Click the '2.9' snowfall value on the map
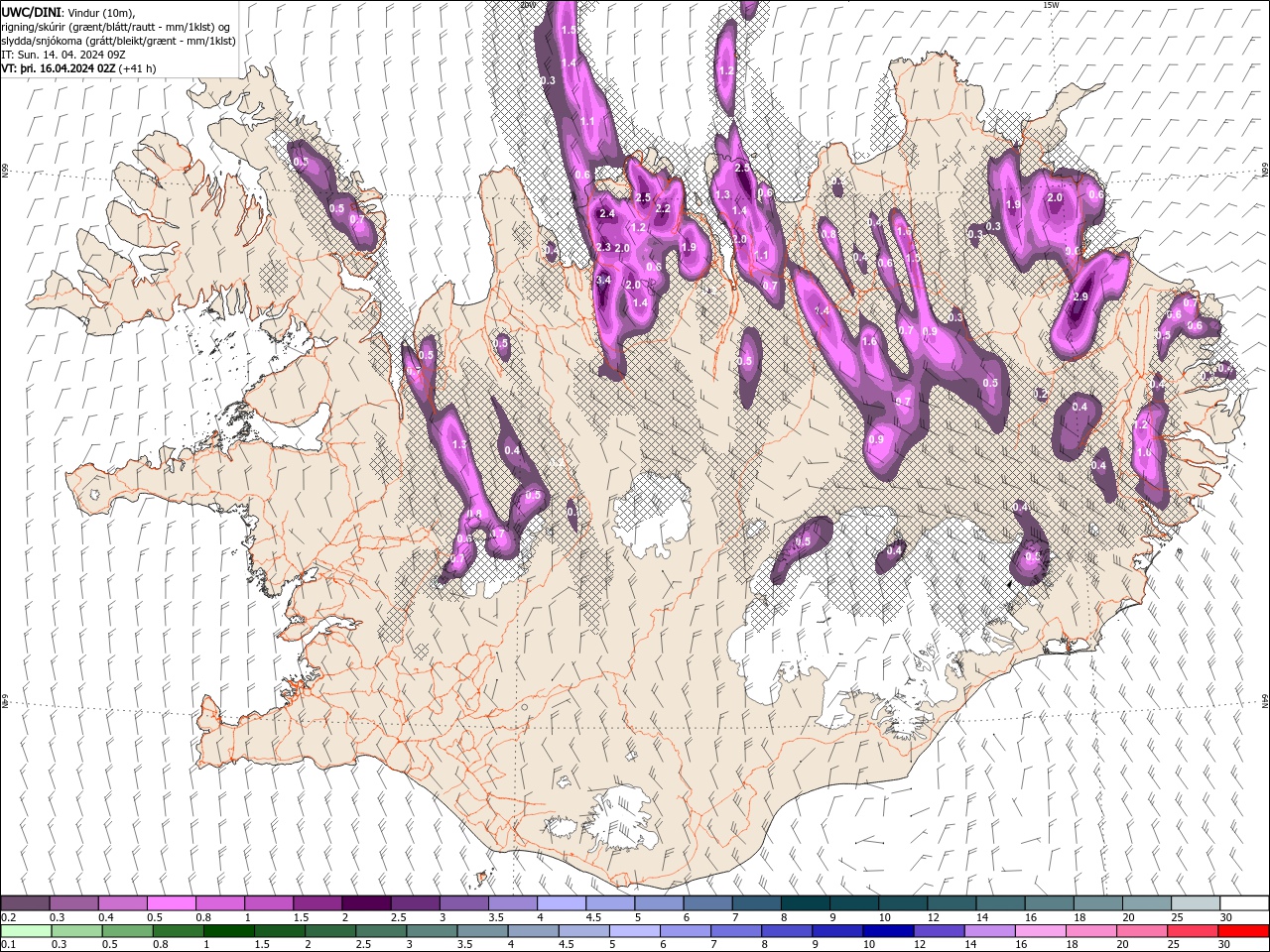Viewport: 1270px width, 952px height. [1081, 297]
